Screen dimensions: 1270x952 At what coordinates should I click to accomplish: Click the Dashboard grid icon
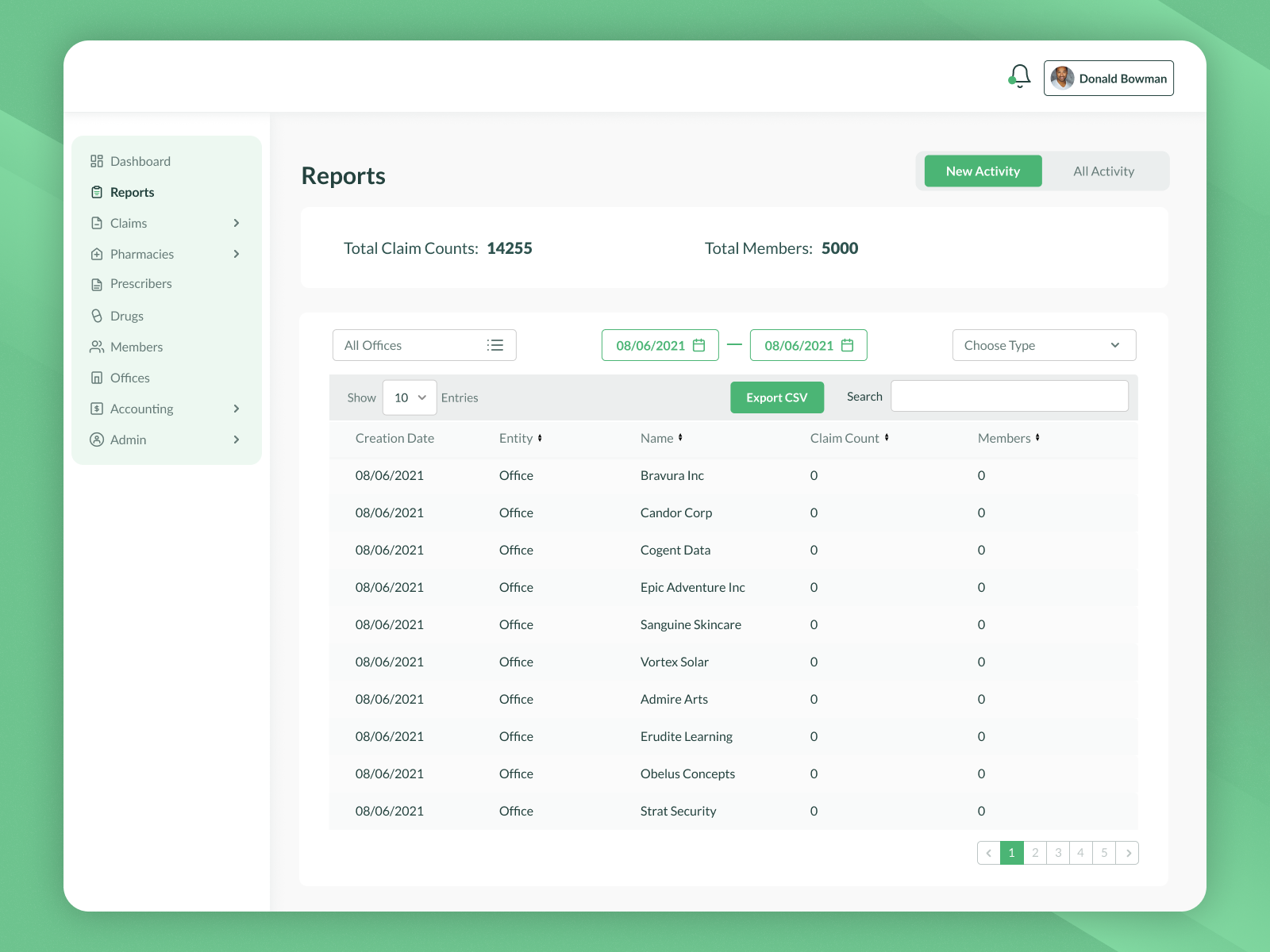97,161
